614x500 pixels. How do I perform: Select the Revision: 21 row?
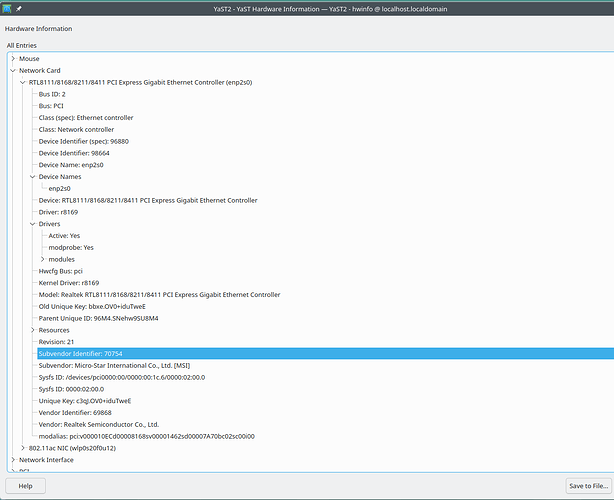point(56,342)
